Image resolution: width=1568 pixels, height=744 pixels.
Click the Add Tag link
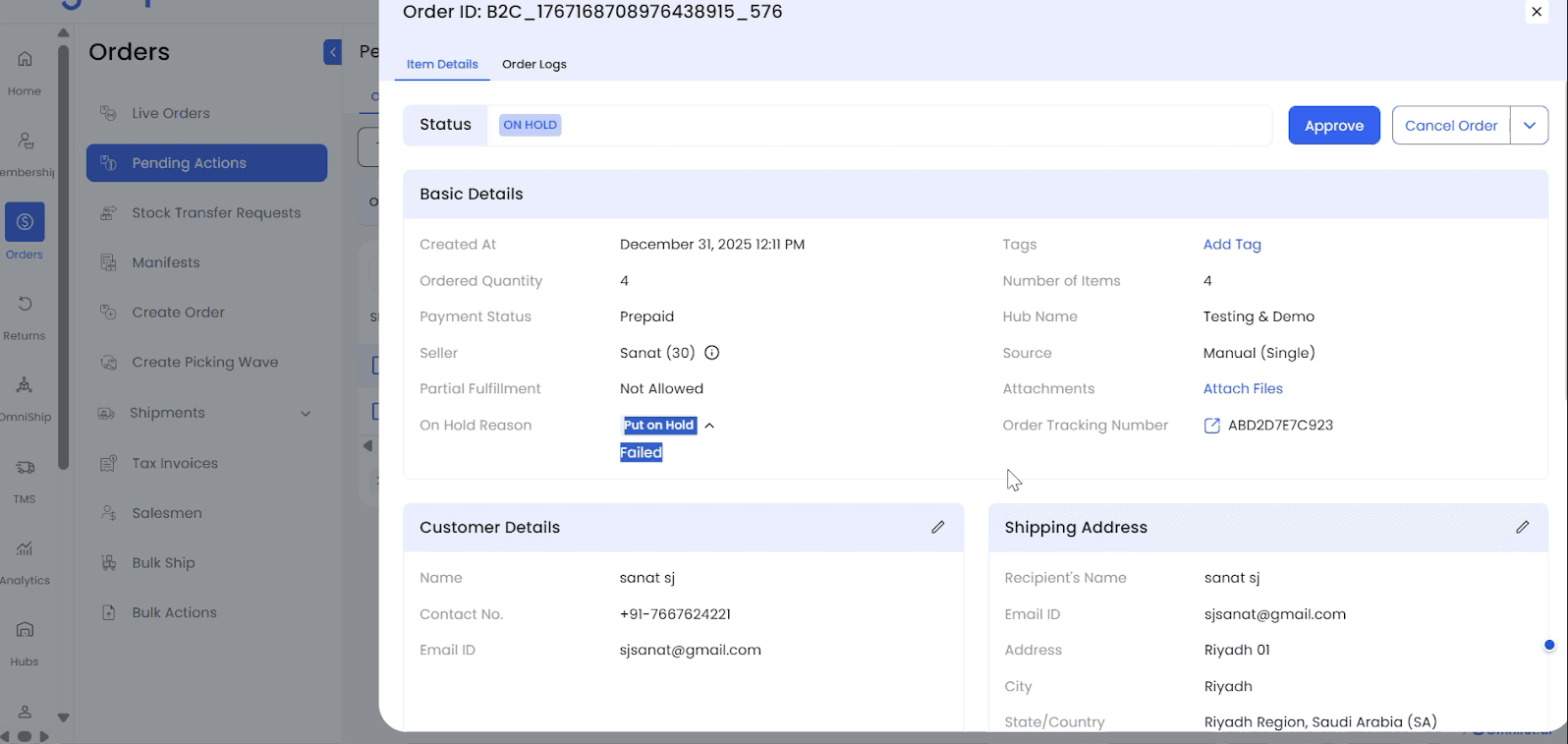point(1231,245)
